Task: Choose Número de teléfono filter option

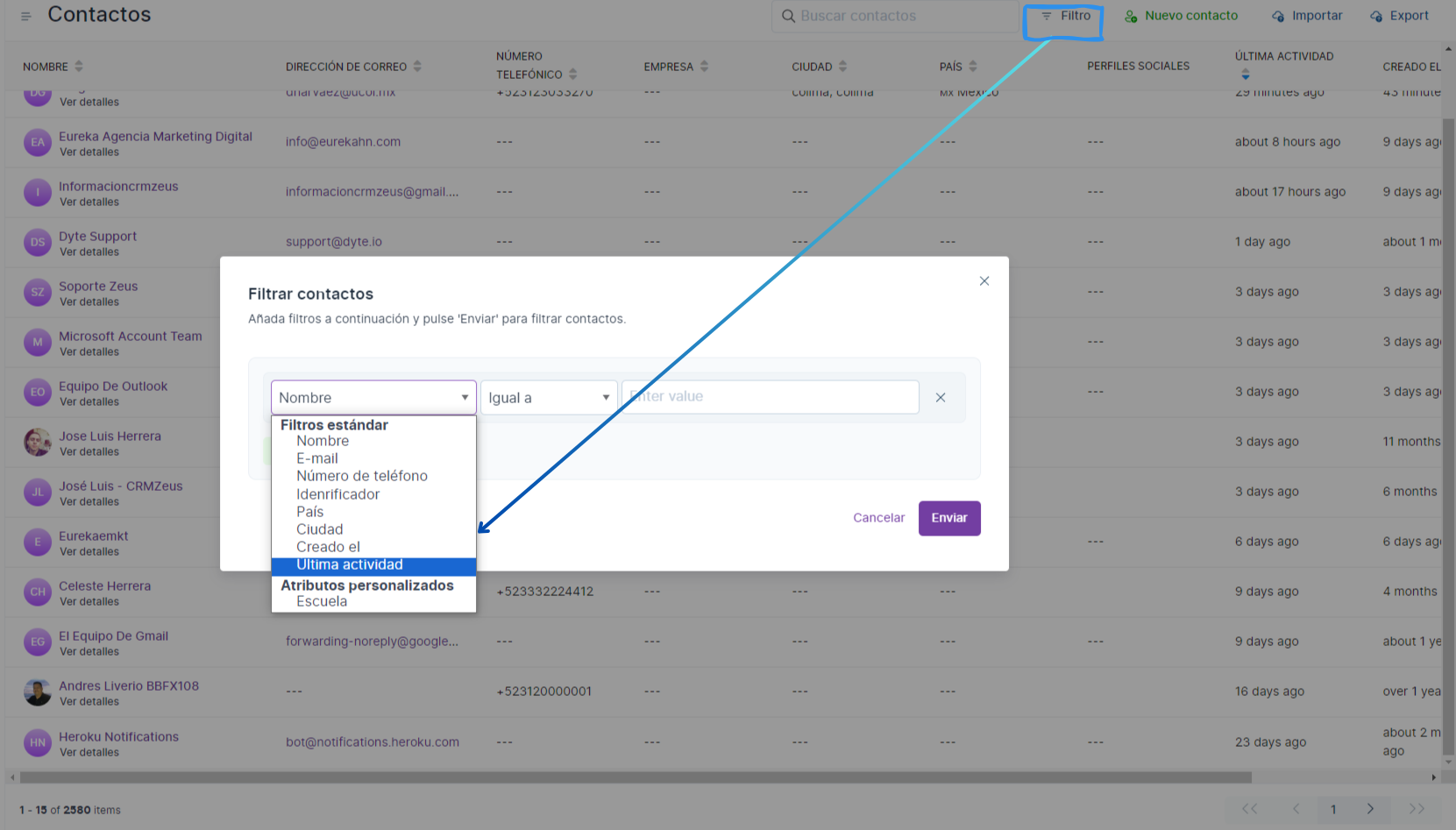Action: tap(361, 476)
